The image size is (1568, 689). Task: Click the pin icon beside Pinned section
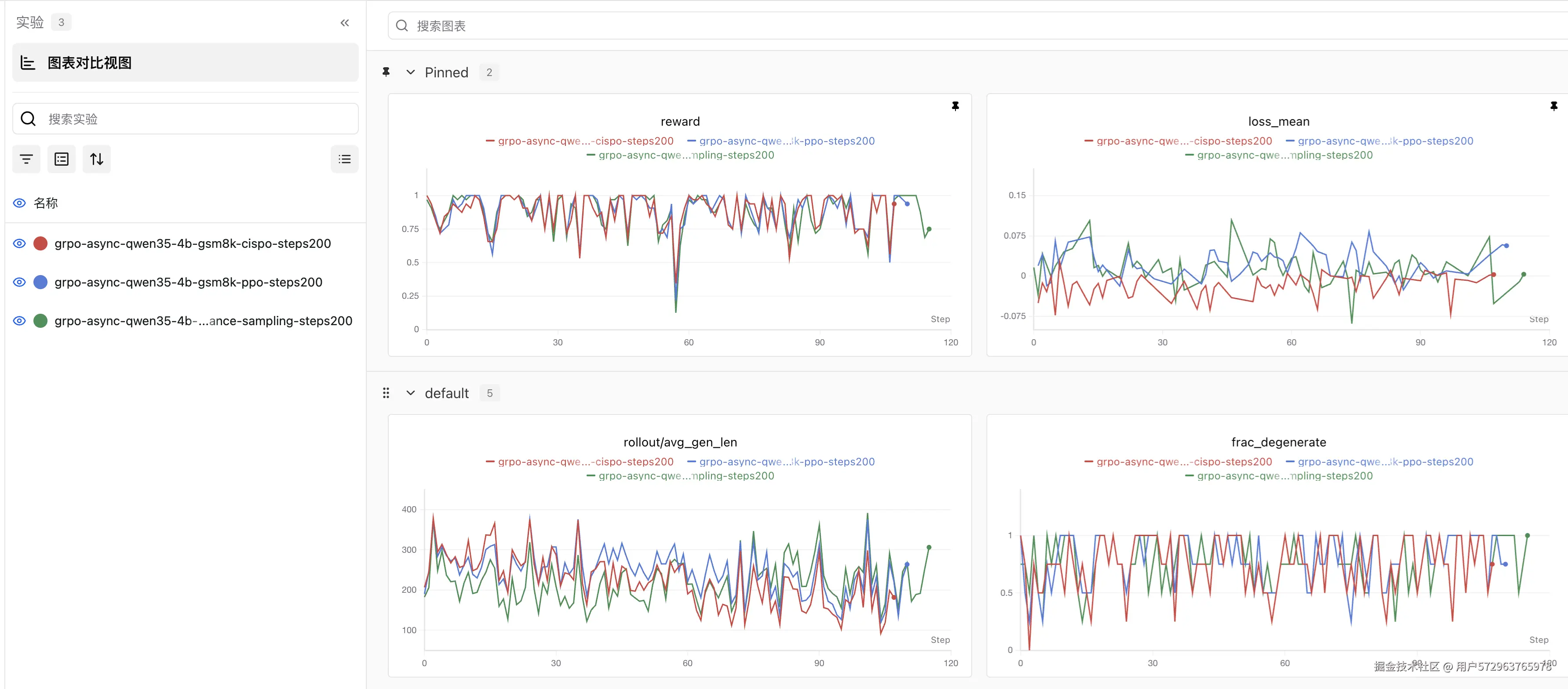[386, 72]
